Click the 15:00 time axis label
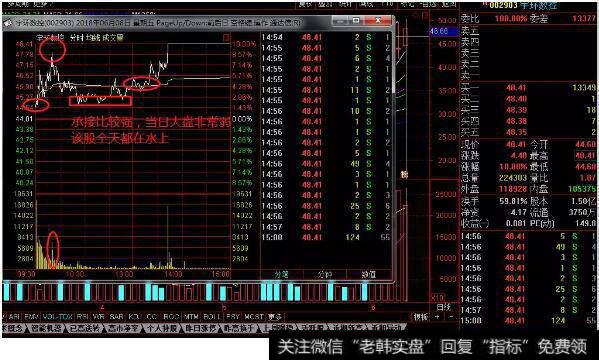The width and height of the screenshot is (599, 360). pos(221,274)
